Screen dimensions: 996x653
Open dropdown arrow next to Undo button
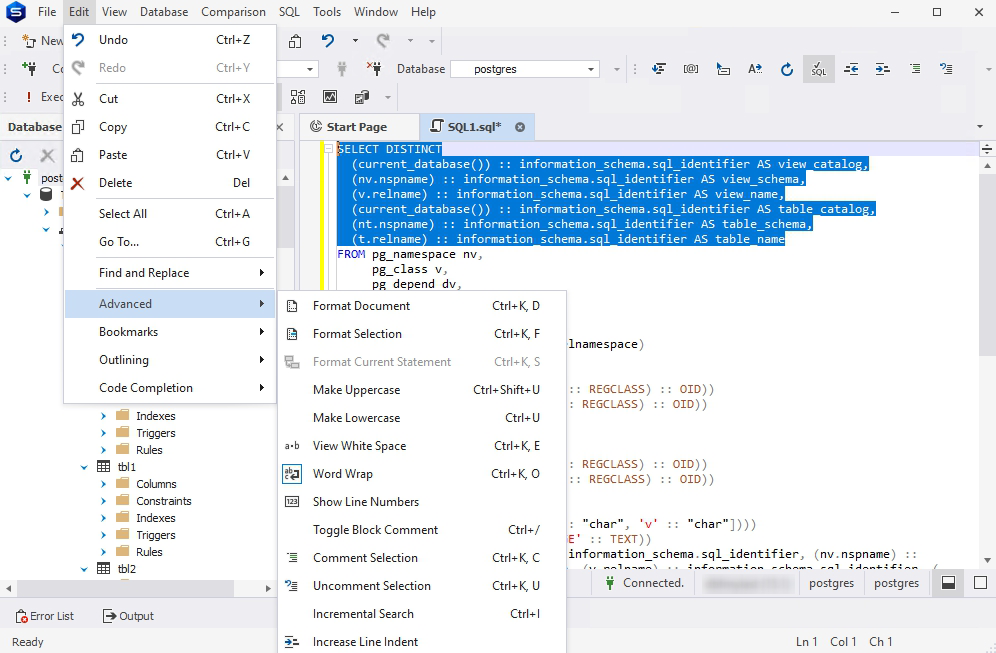click(x=355, y=41)
